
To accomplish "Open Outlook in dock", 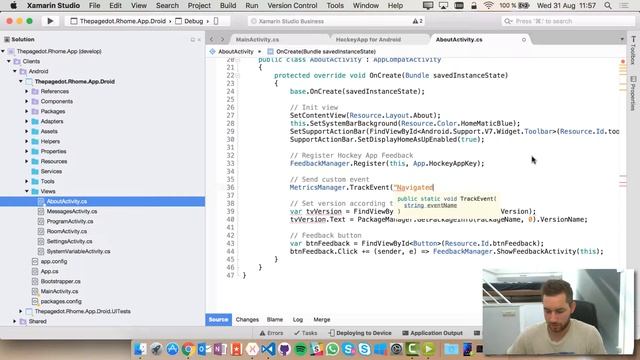I will coord(204,349).
